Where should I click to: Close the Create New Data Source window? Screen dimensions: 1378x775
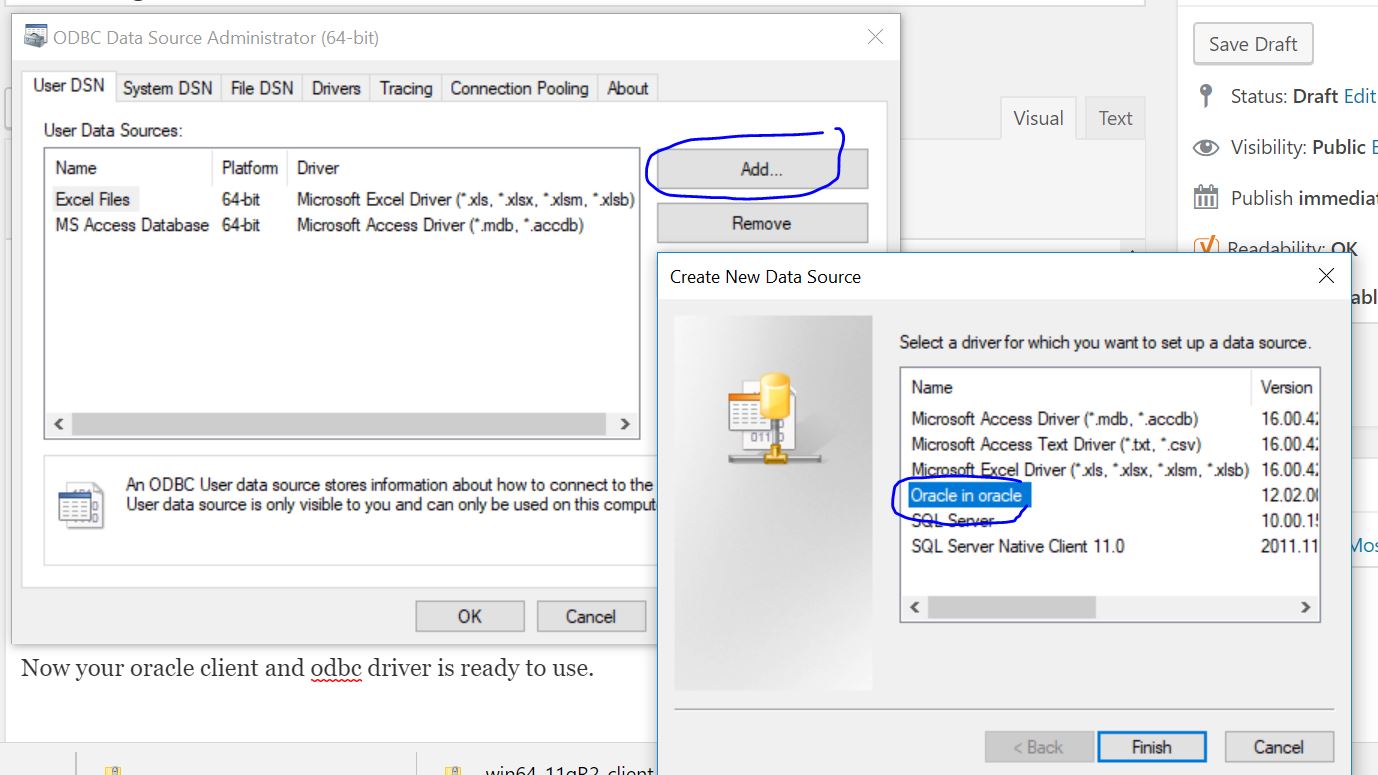tap(1326, 276)
